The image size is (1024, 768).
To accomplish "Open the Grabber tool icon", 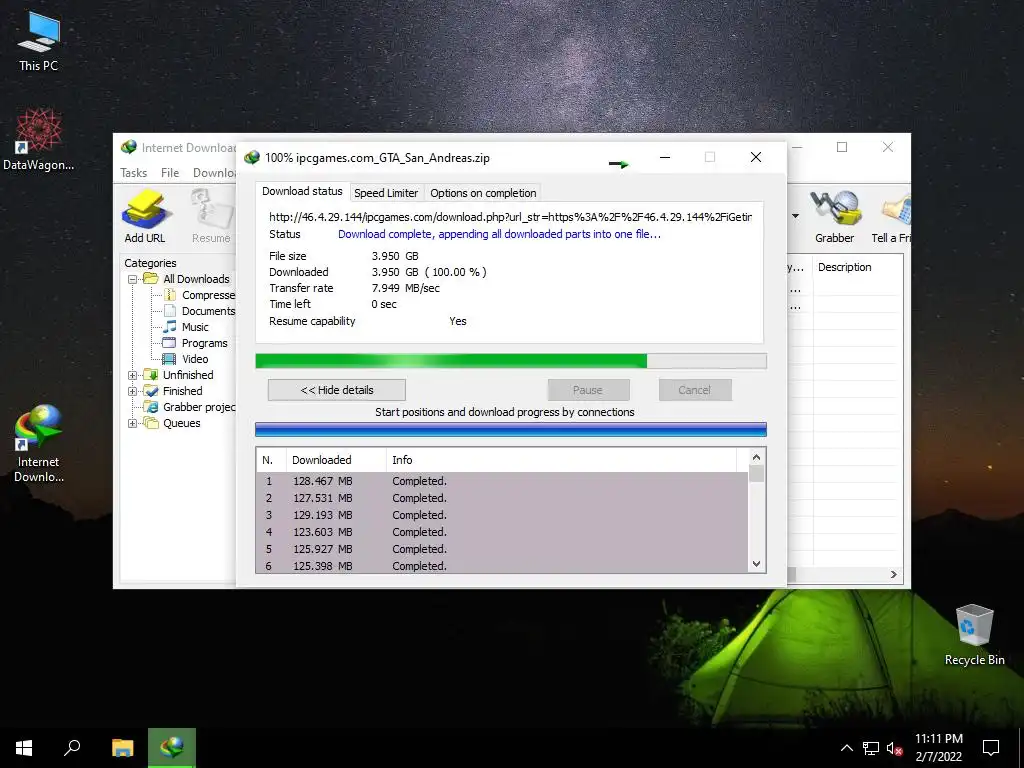I will 834,216.
